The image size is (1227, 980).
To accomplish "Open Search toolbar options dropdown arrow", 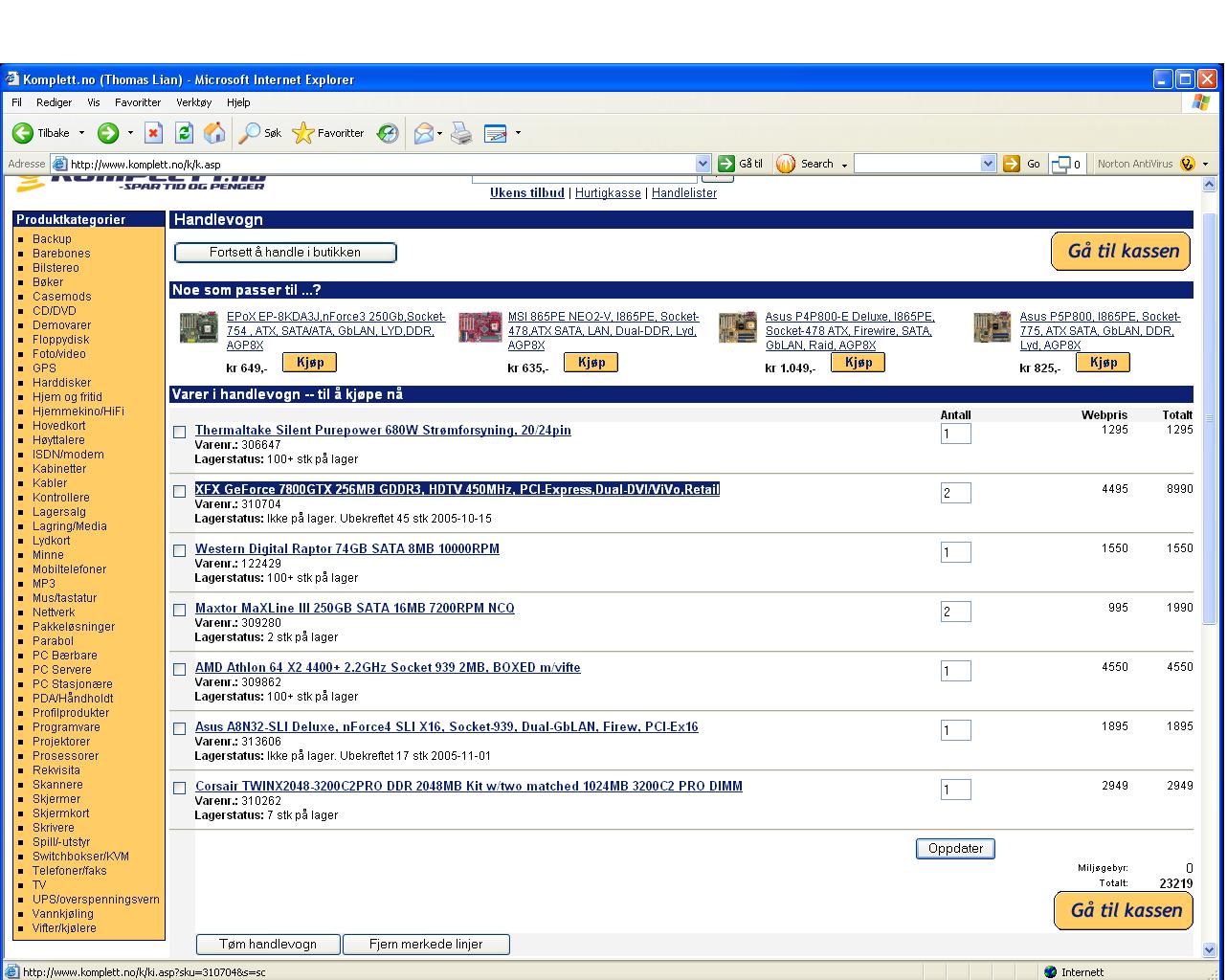I will (x=844, y=165).
